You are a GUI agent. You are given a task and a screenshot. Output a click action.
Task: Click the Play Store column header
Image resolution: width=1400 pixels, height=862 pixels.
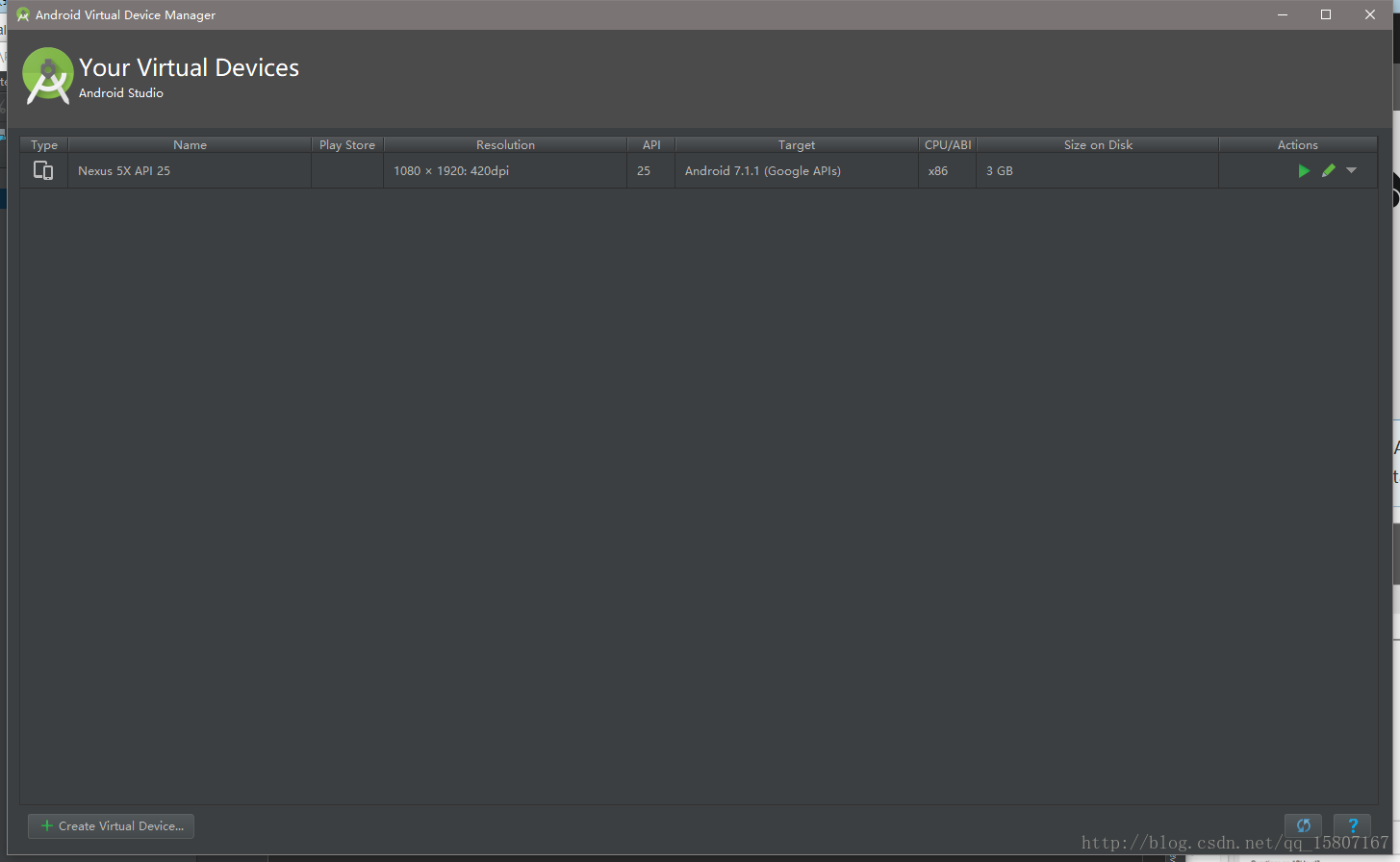(347, 144)
